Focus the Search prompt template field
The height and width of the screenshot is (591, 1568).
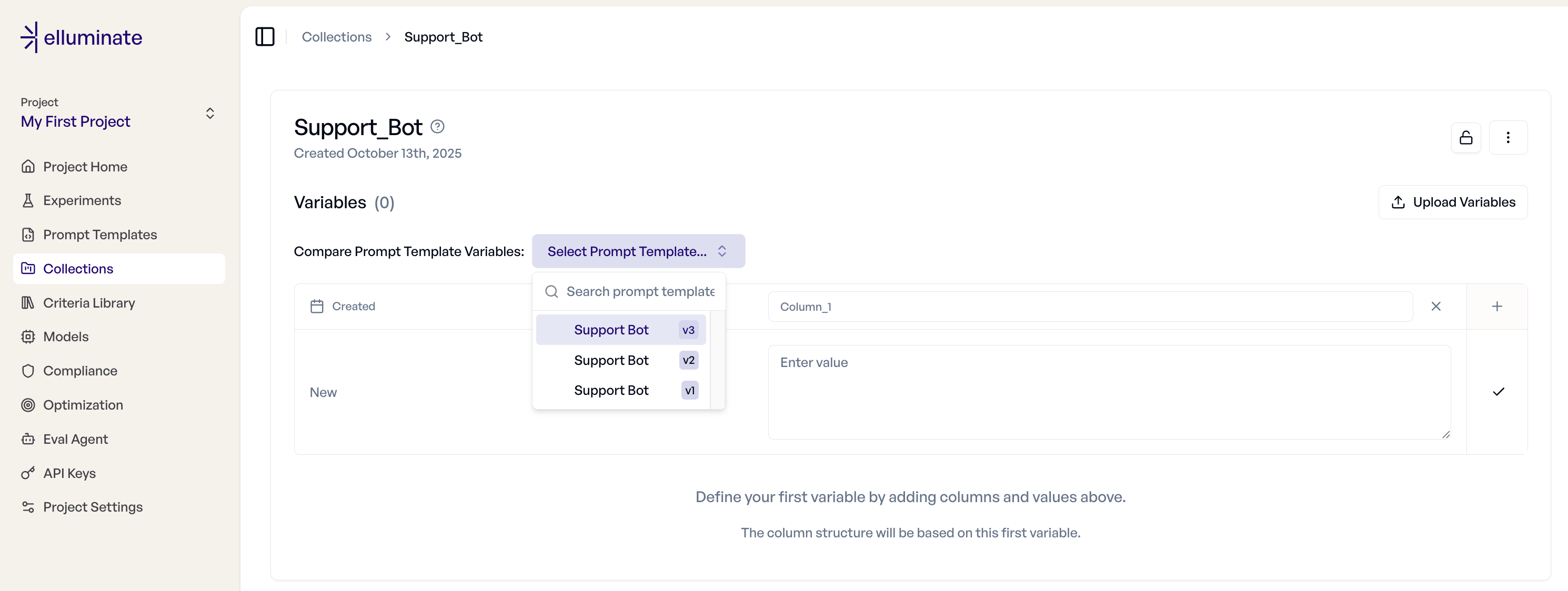(x=639, y=291)
